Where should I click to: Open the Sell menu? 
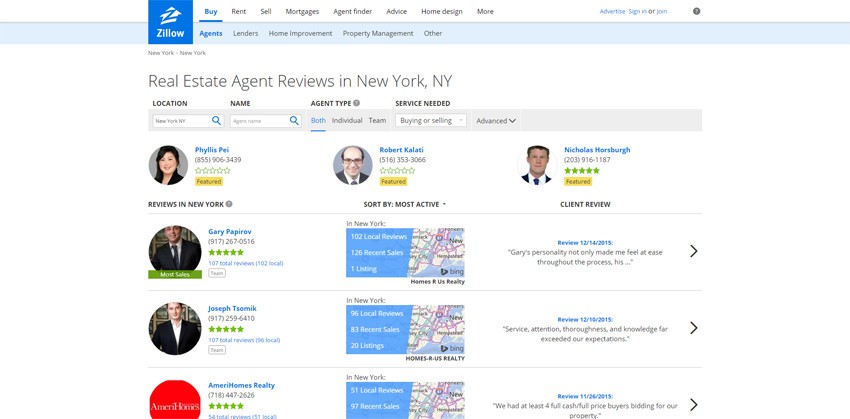point(266,11)
